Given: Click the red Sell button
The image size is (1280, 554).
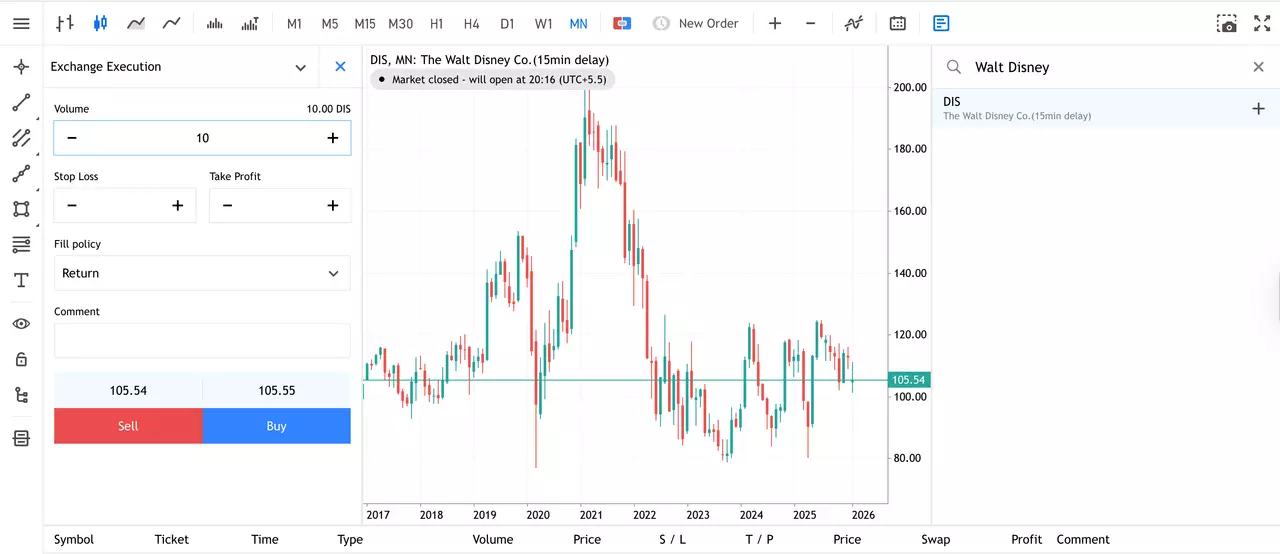Looking at the screenshot, I should coord(128,426).
